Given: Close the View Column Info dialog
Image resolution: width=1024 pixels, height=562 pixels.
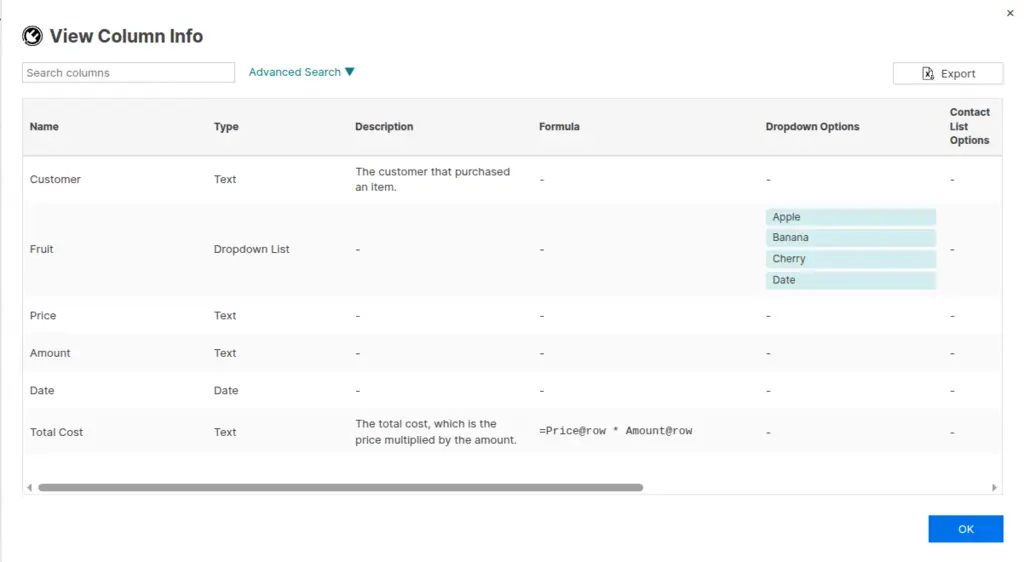Looking at the screenshot, I should (x=1010, y=13).
